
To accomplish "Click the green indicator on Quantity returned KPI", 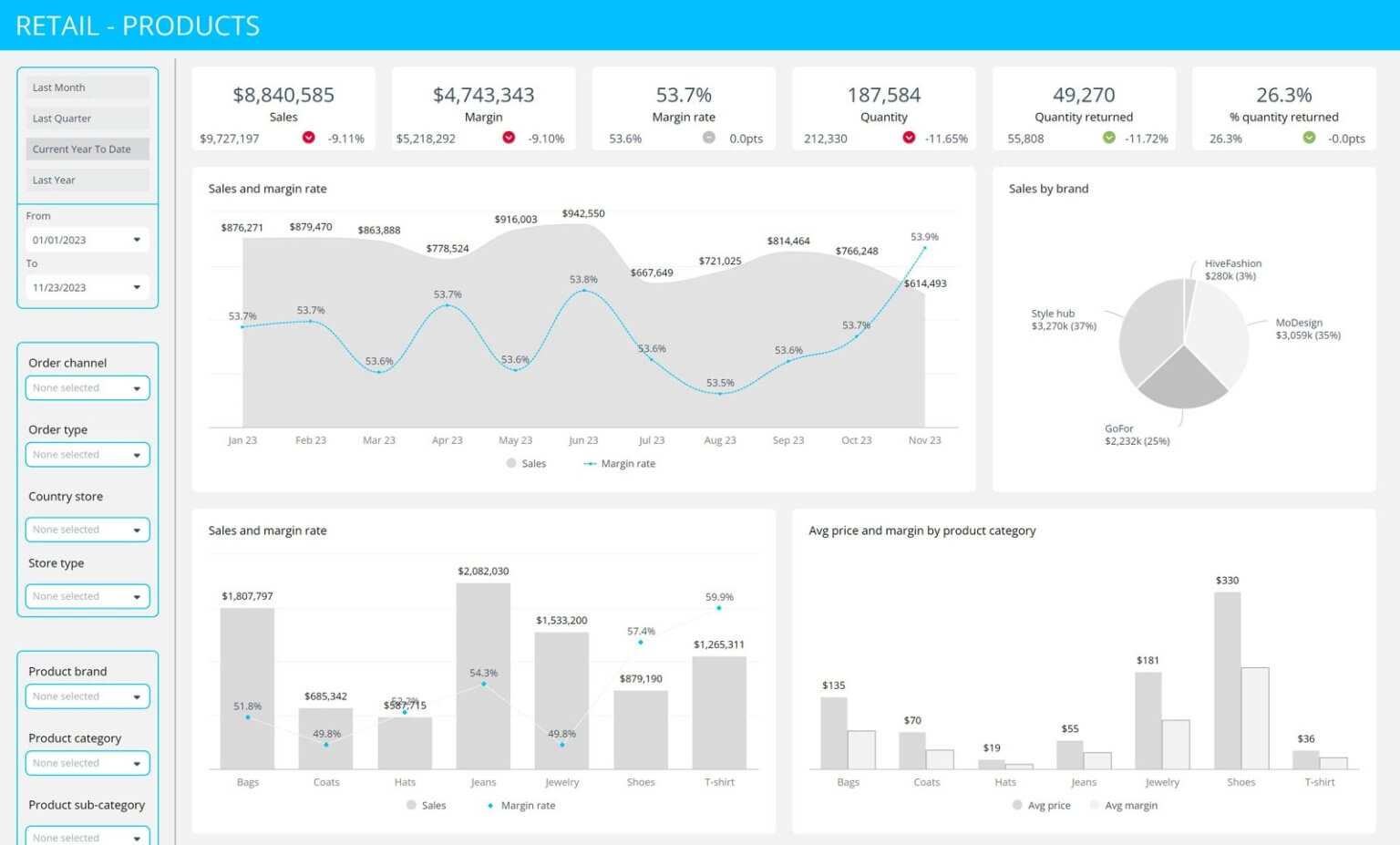I will click(x=1110, y=139).
